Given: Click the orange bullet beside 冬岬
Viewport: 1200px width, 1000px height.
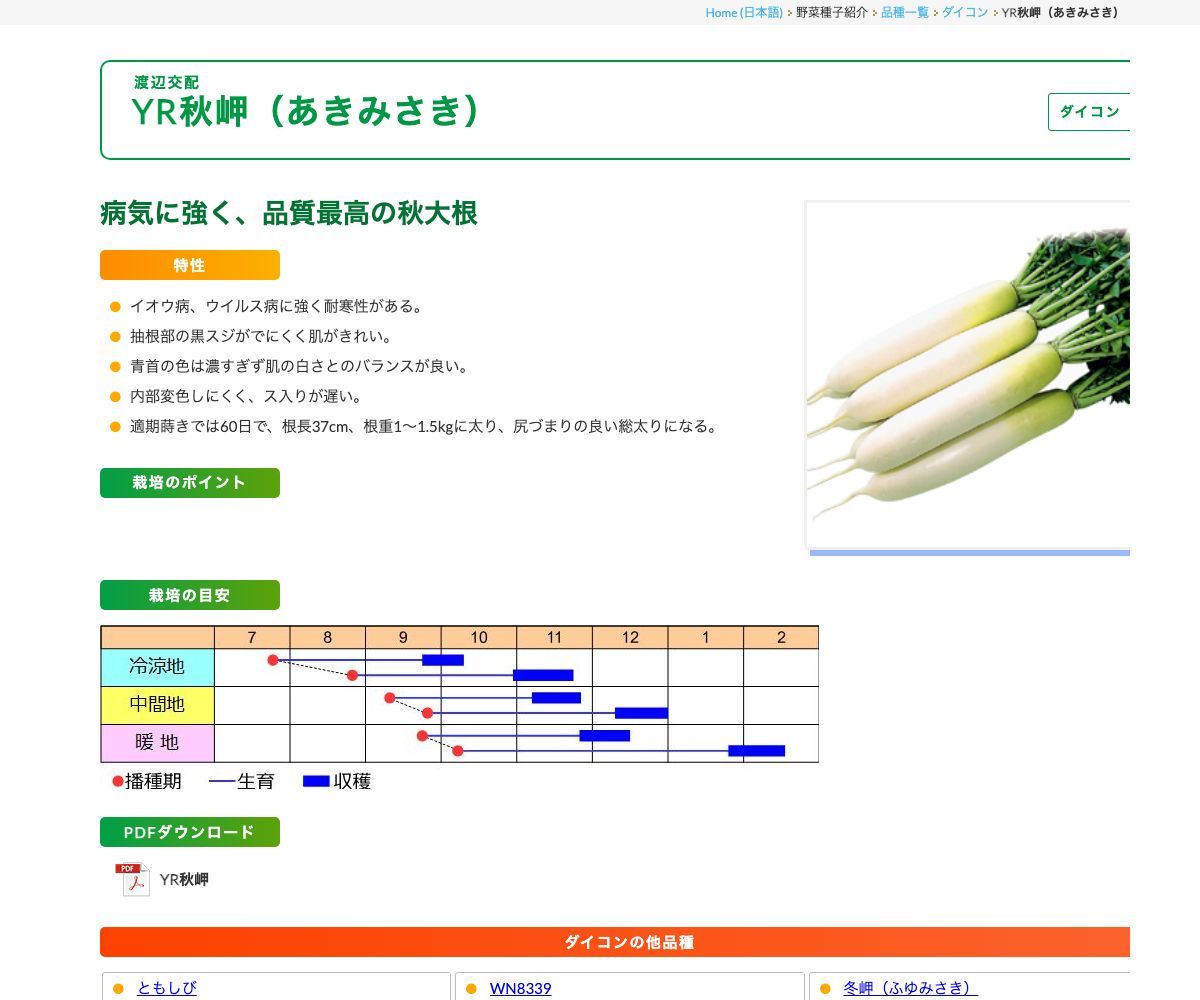Looking at the screenshot, I should 825,988.
